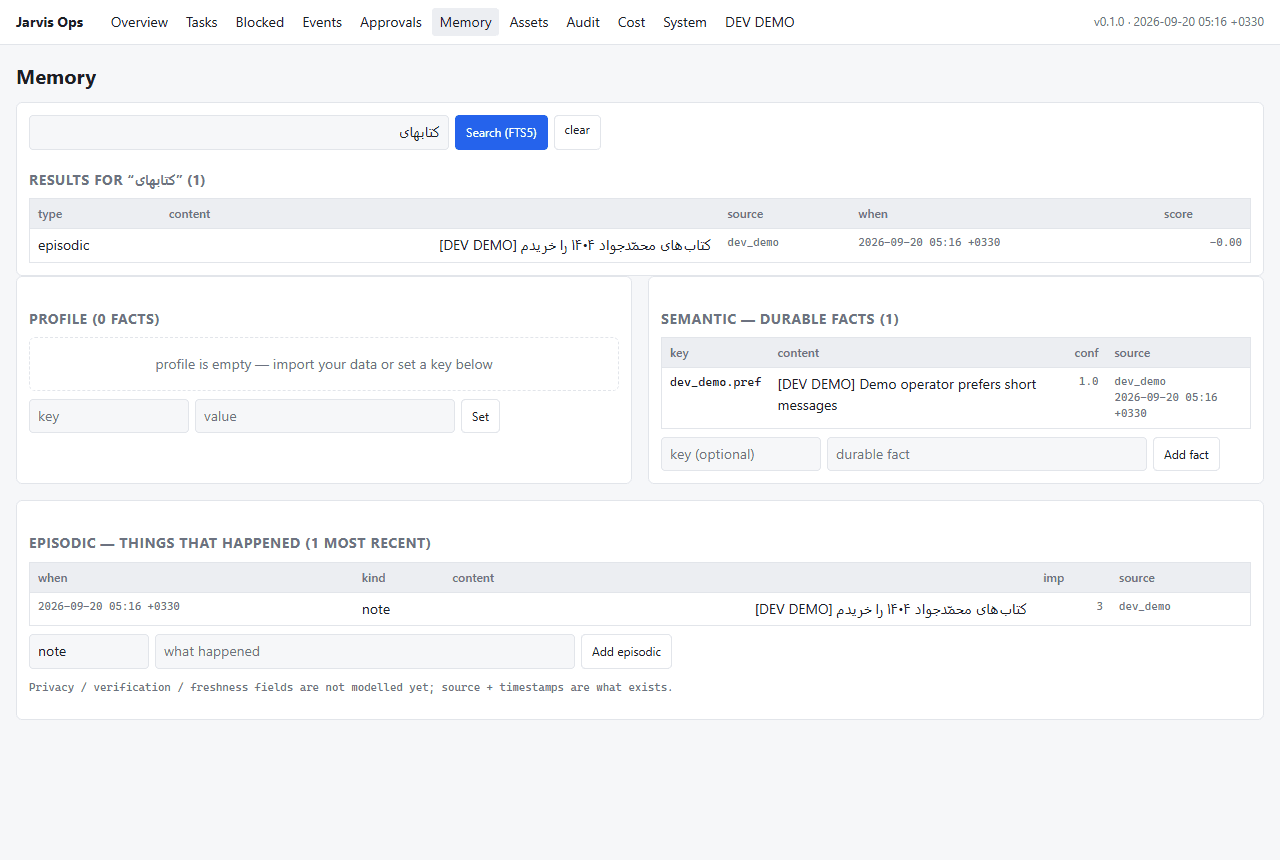Open the Overview page
Viewport: 1280px width, 860px height.
point(139,22)
